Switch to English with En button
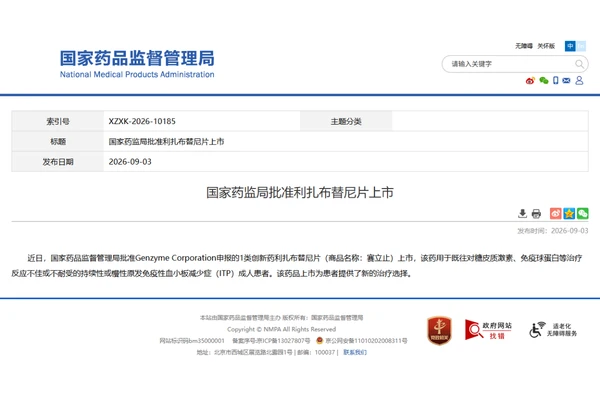600x400 pixels. coord(581,46)
